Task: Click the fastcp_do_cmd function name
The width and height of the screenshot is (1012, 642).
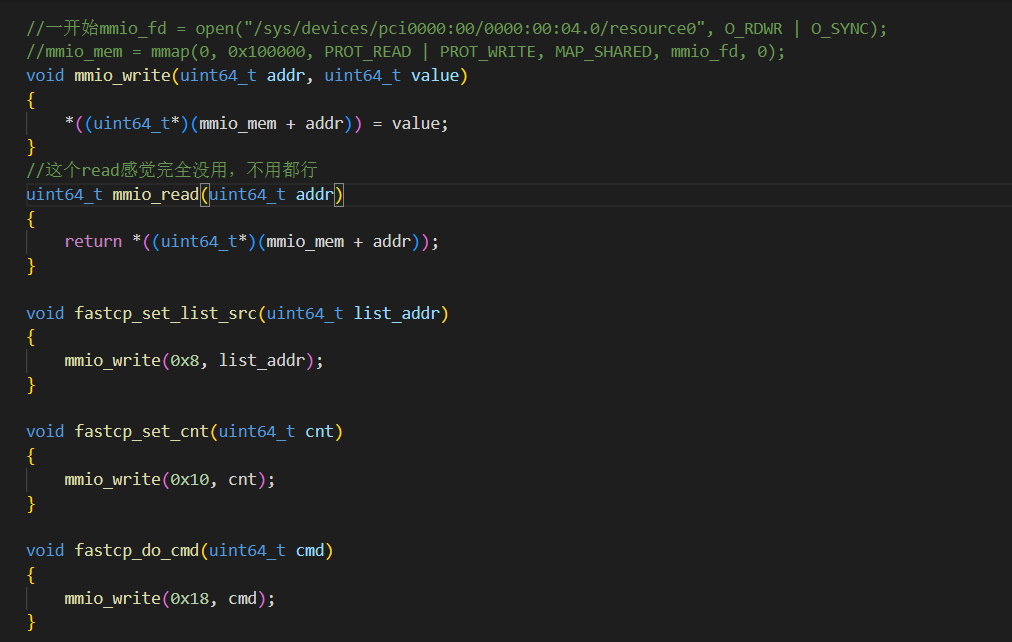Action: coord(137,550)
